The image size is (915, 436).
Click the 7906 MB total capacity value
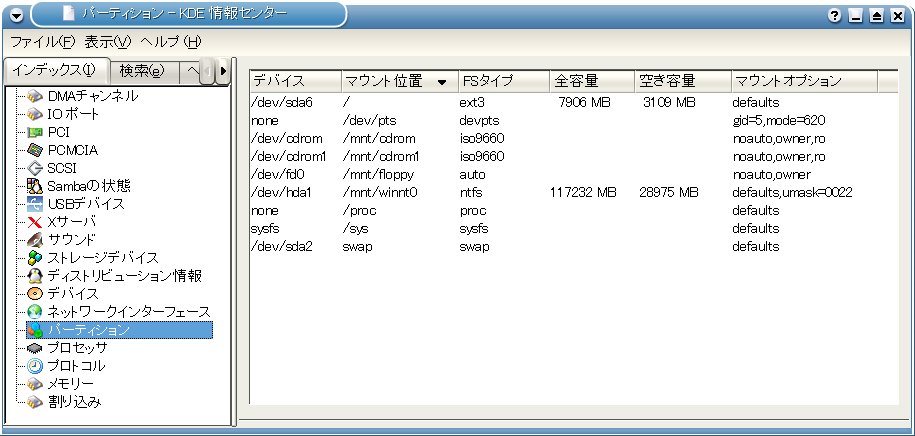point(584,103)
